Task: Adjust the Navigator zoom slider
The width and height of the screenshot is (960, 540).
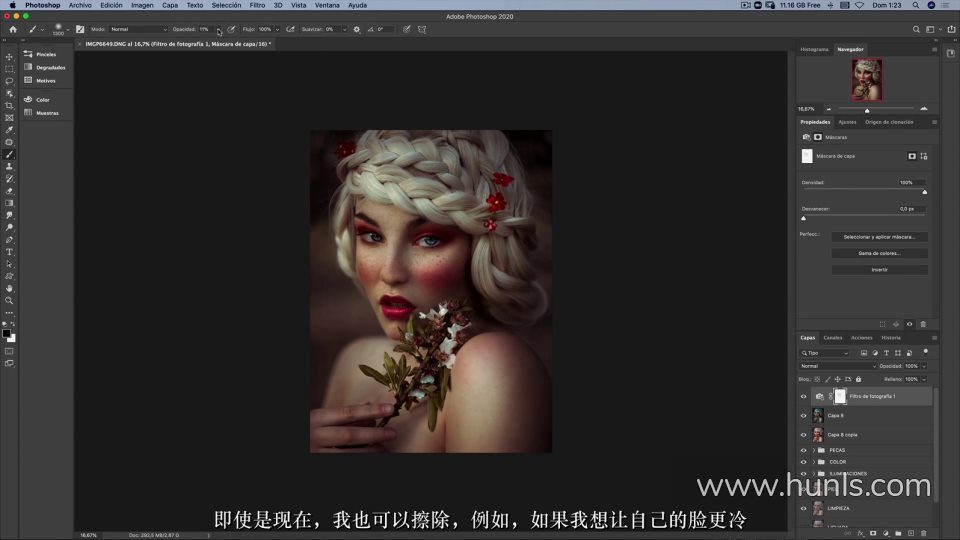Action: click(867, 111)
